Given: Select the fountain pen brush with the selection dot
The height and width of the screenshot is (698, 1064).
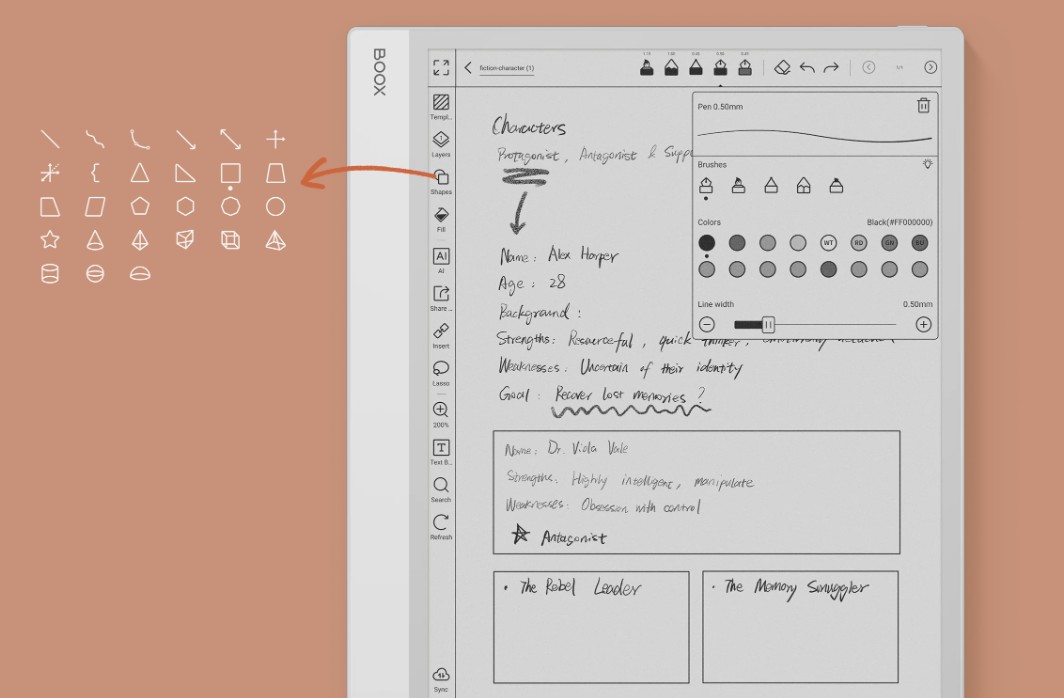Looking at the screenshot, I should pos(706,185).
